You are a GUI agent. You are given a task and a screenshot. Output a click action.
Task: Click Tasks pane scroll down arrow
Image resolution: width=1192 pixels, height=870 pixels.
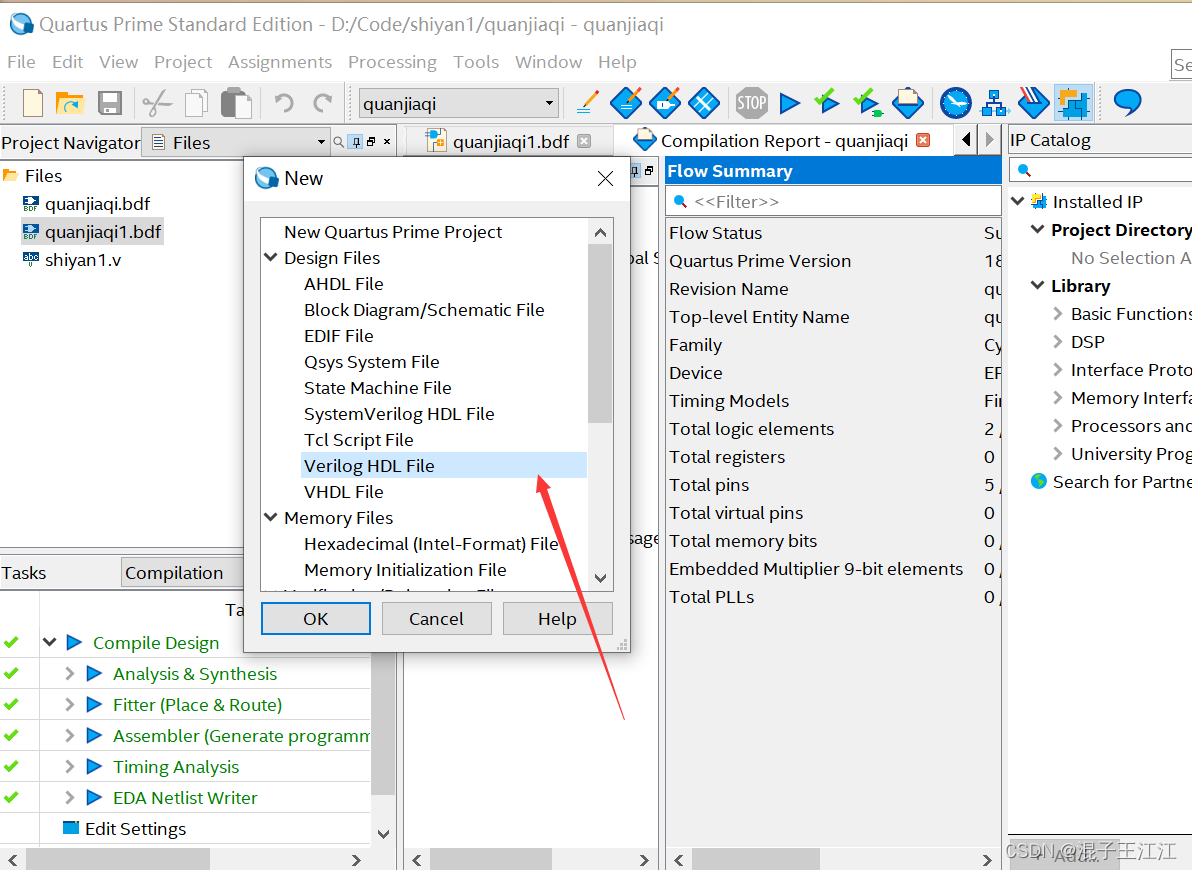point(383,833)
